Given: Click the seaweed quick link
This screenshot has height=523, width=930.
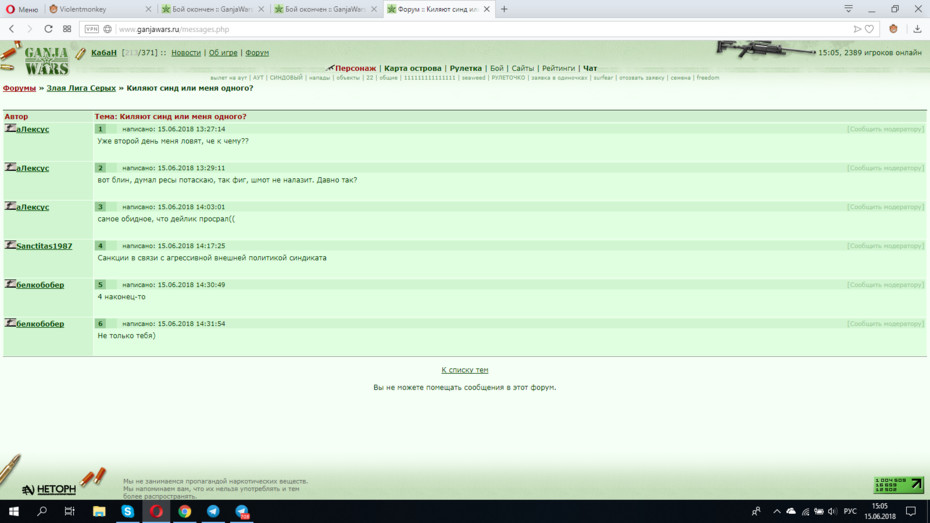Looking at the screenshot, I should tap(473, 78).
